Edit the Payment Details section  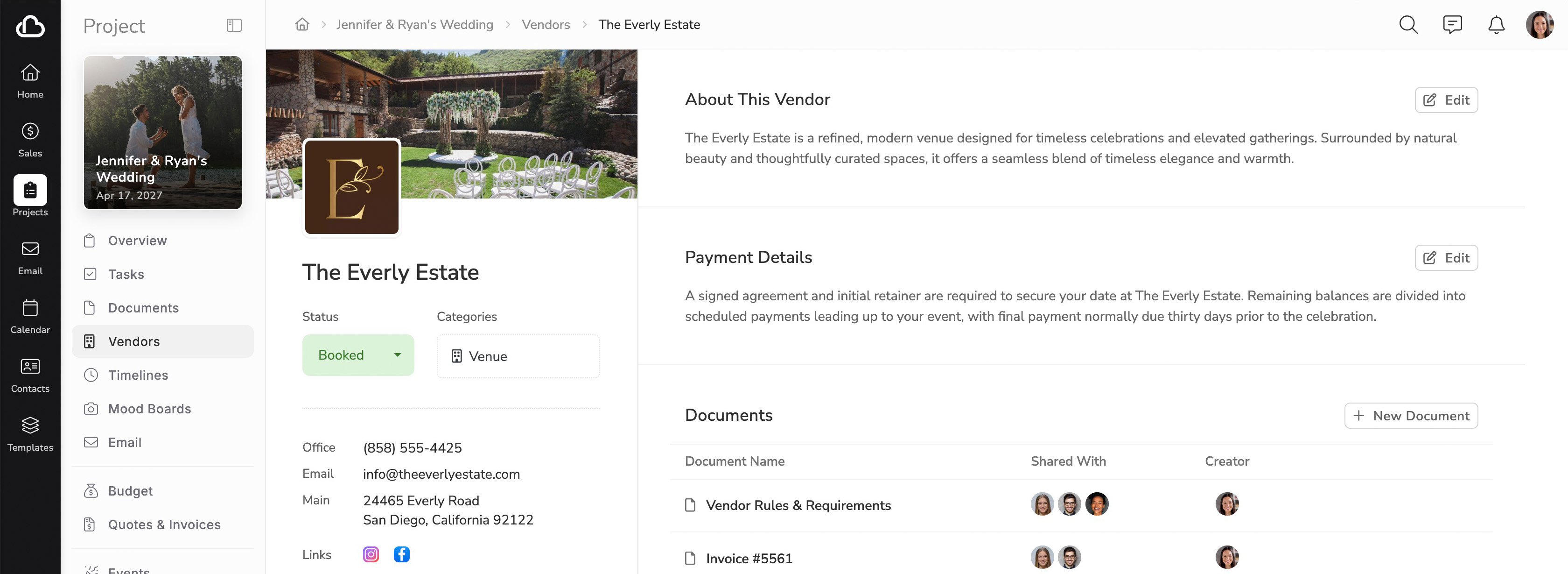tap(1446, 258)
